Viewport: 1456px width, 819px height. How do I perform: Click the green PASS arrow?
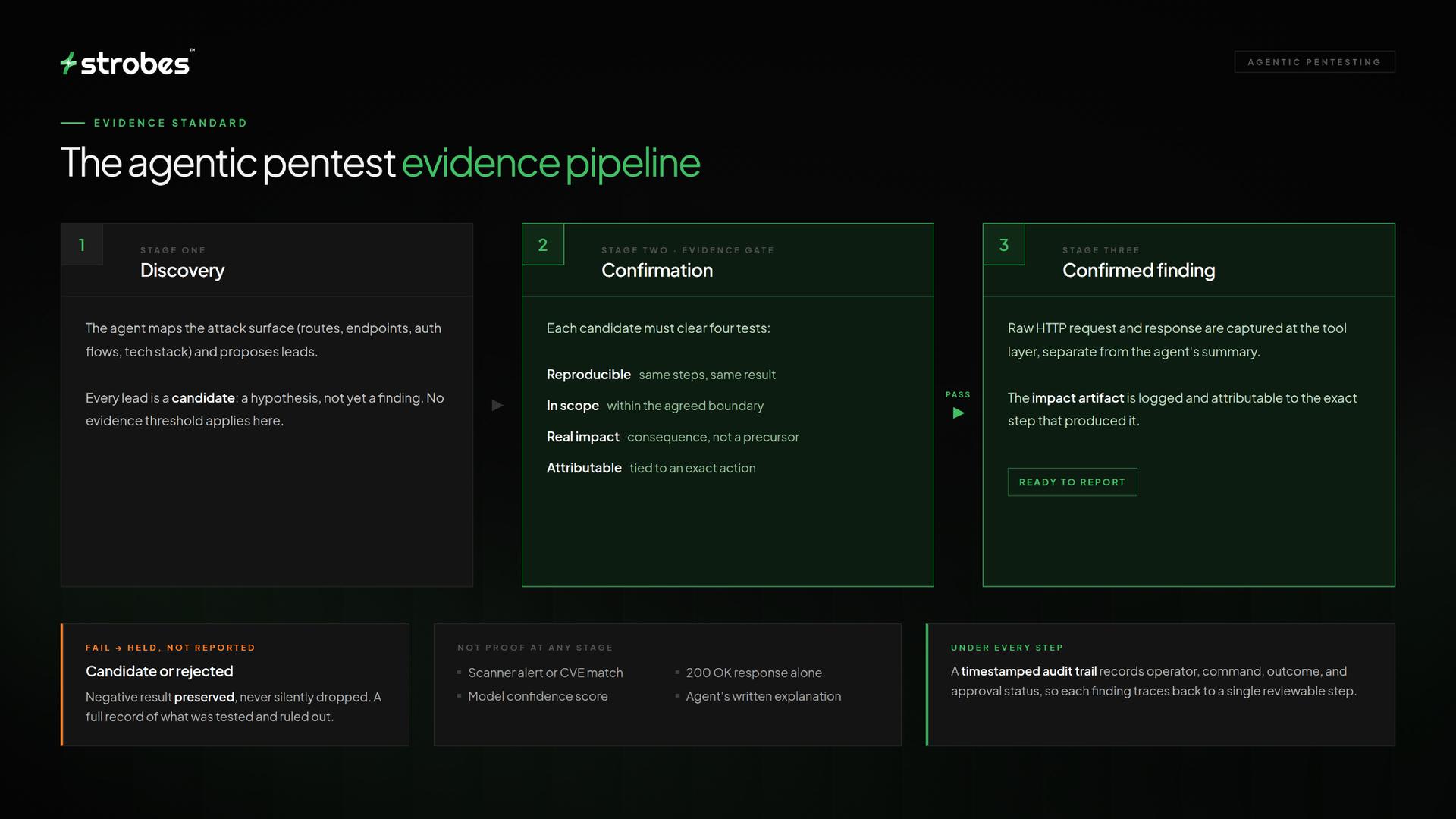point(959,413)
